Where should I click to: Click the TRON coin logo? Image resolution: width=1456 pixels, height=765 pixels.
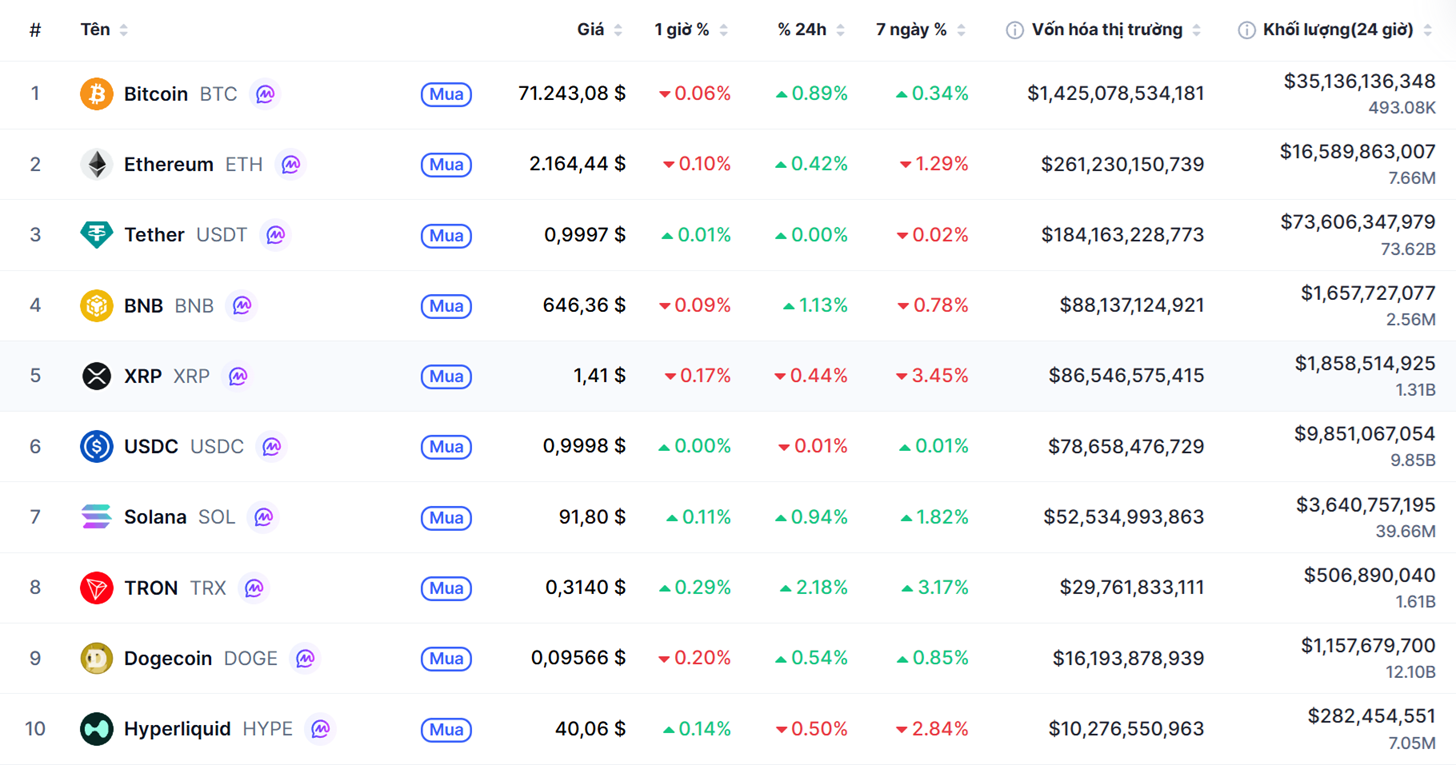[x=96, y=588]
